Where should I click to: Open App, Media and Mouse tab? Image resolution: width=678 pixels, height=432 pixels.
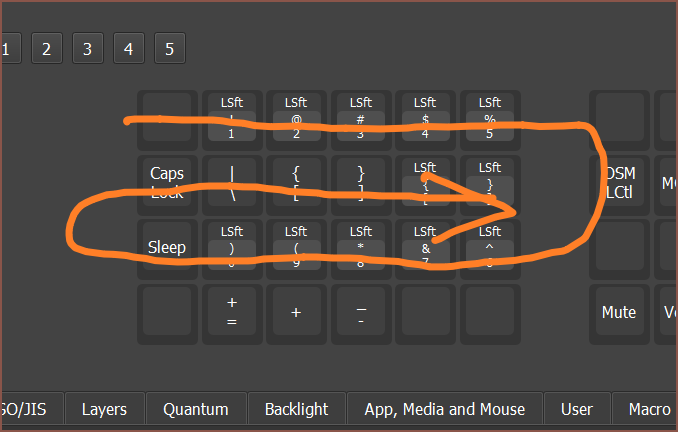click(x=445, y=409)
